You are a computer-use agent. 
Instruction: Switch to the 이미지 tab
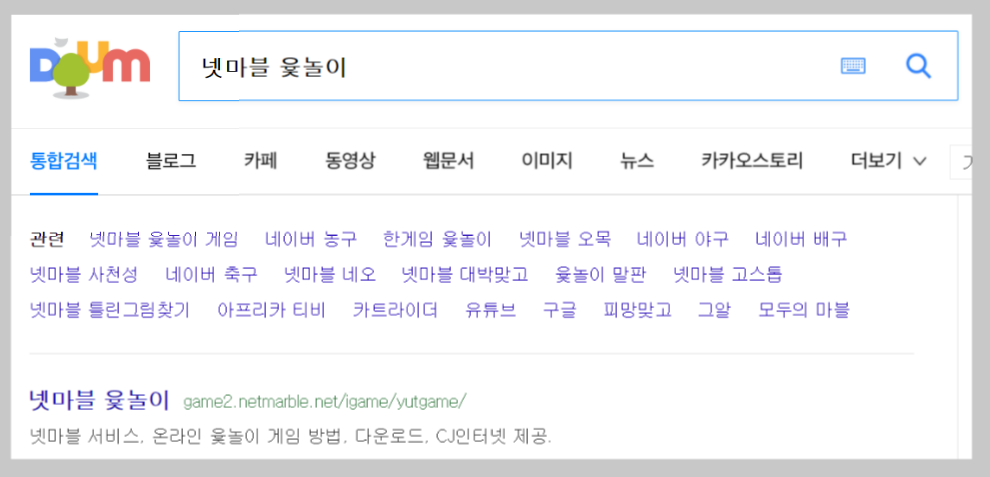(x=547, y=161)
